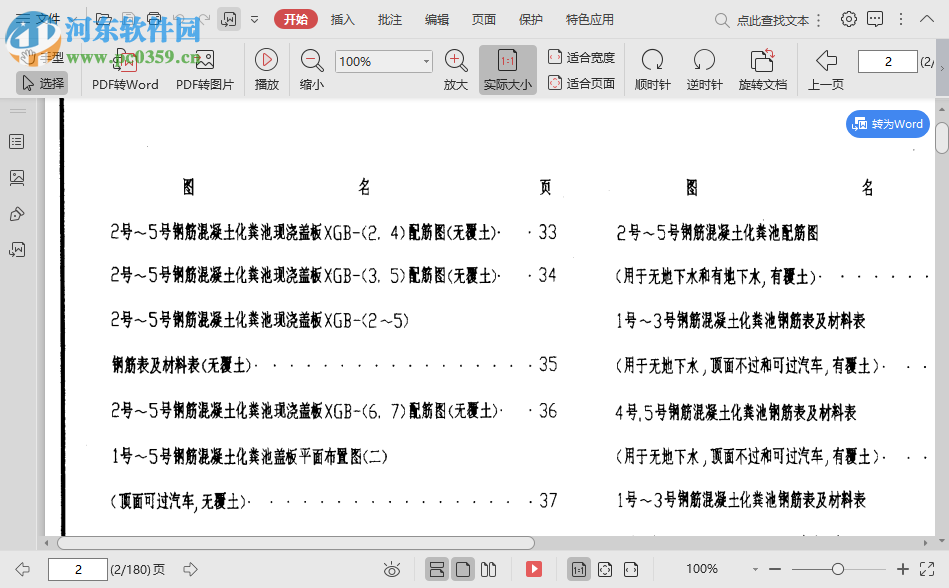Open the more options menu beside search
949x588 pixels.
821,19
